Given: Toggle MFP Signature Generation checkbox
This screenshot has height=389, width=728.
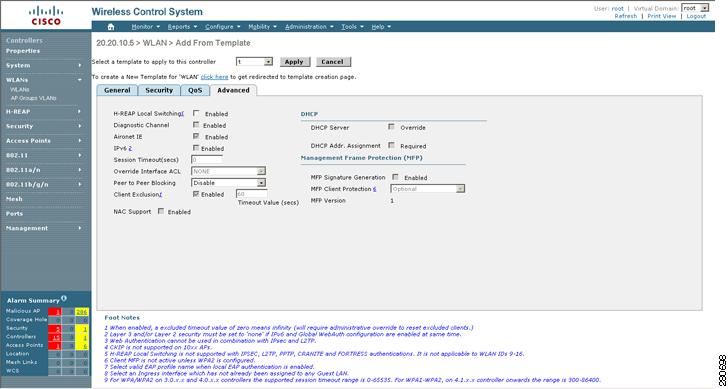Looking at the screenshot, I should point(396,177).
